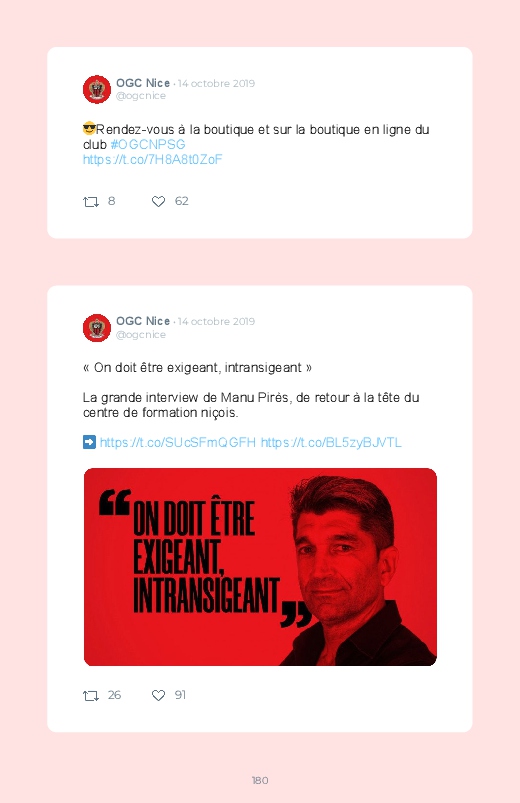The height and width of the screenshot is (803, 520).
Task: Open the OGC Nice avatar on the first tweet
Action: pos(97,89)
